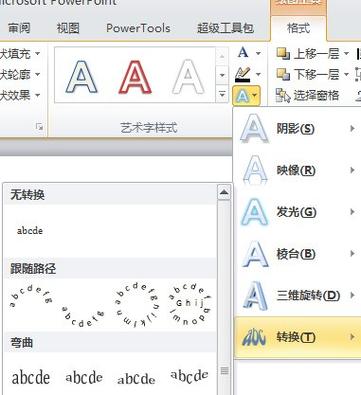Expand arrow beside 转换(T)
Screen dimensions: 361x395
click(352, 337)
